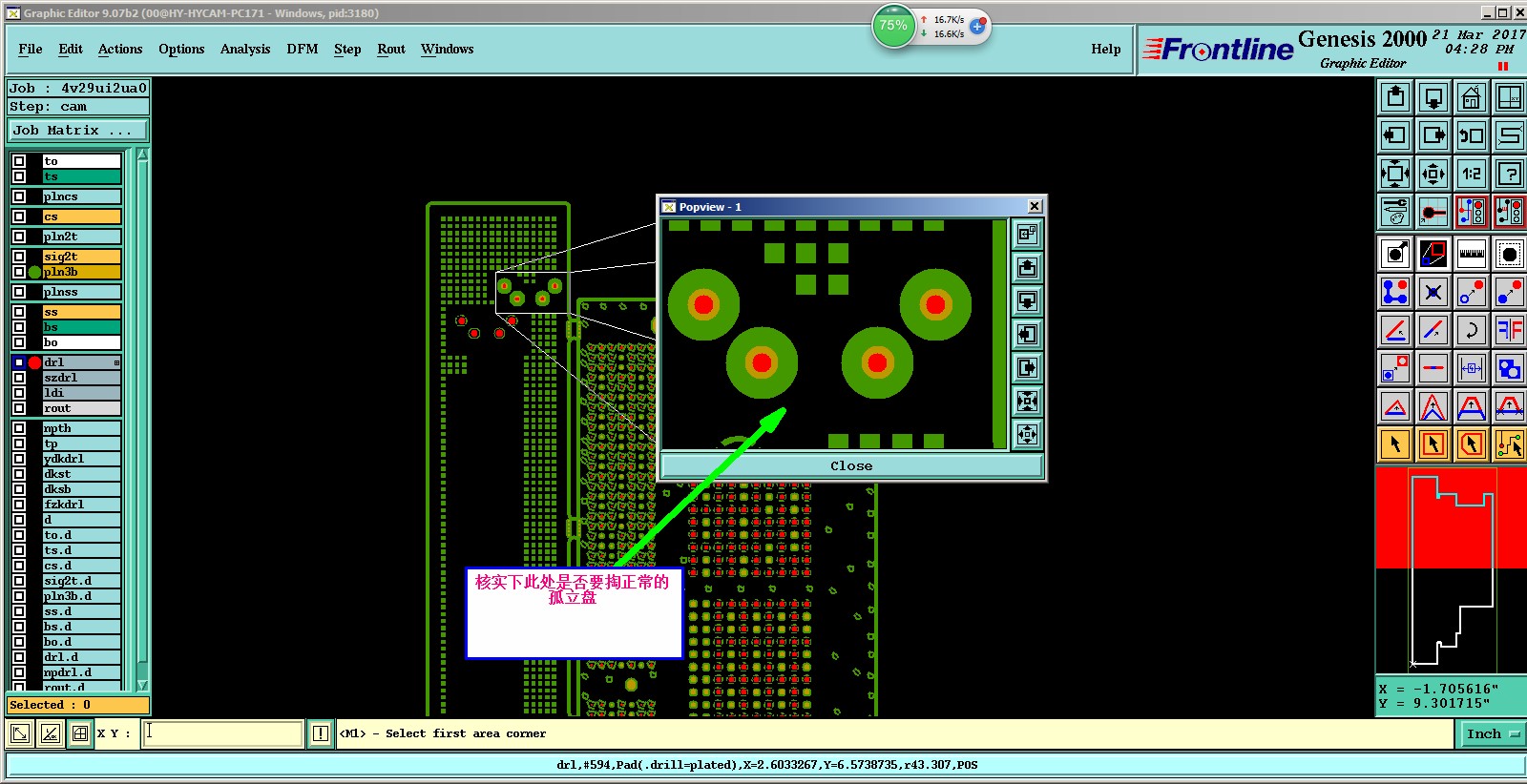Click the X Y coordinate input field
The image size is (1527, 784).
point(223,733)
